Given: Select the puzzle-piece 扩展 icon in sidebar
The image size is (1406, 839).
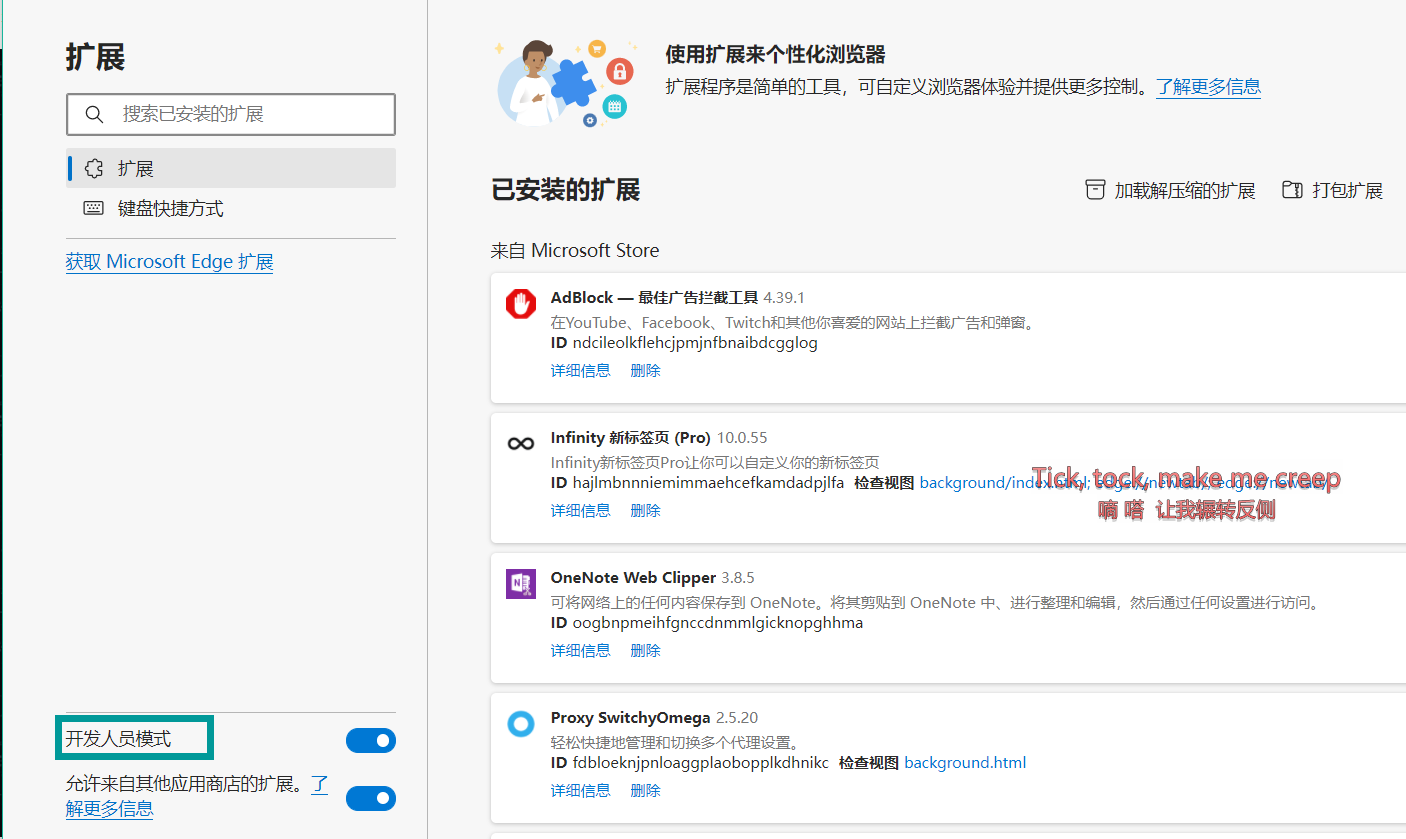Looking at the screenshot, I should tap(93, 168).
